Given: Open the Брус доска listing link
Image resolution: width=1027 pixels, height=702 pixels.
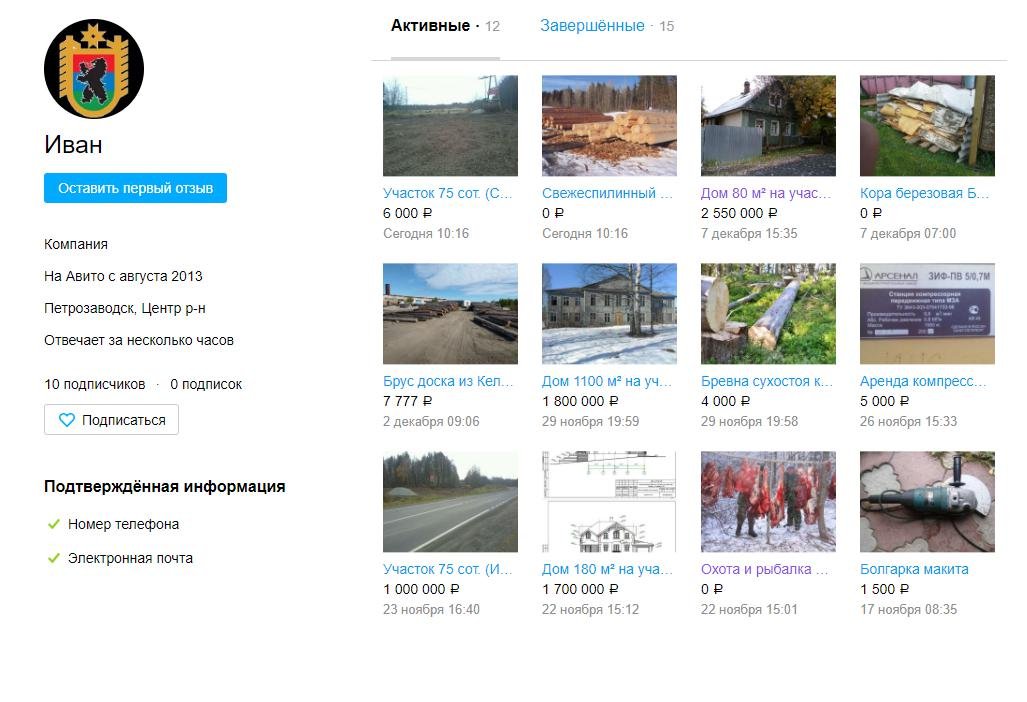Looking at the screenshot, I should click(449, 381).
